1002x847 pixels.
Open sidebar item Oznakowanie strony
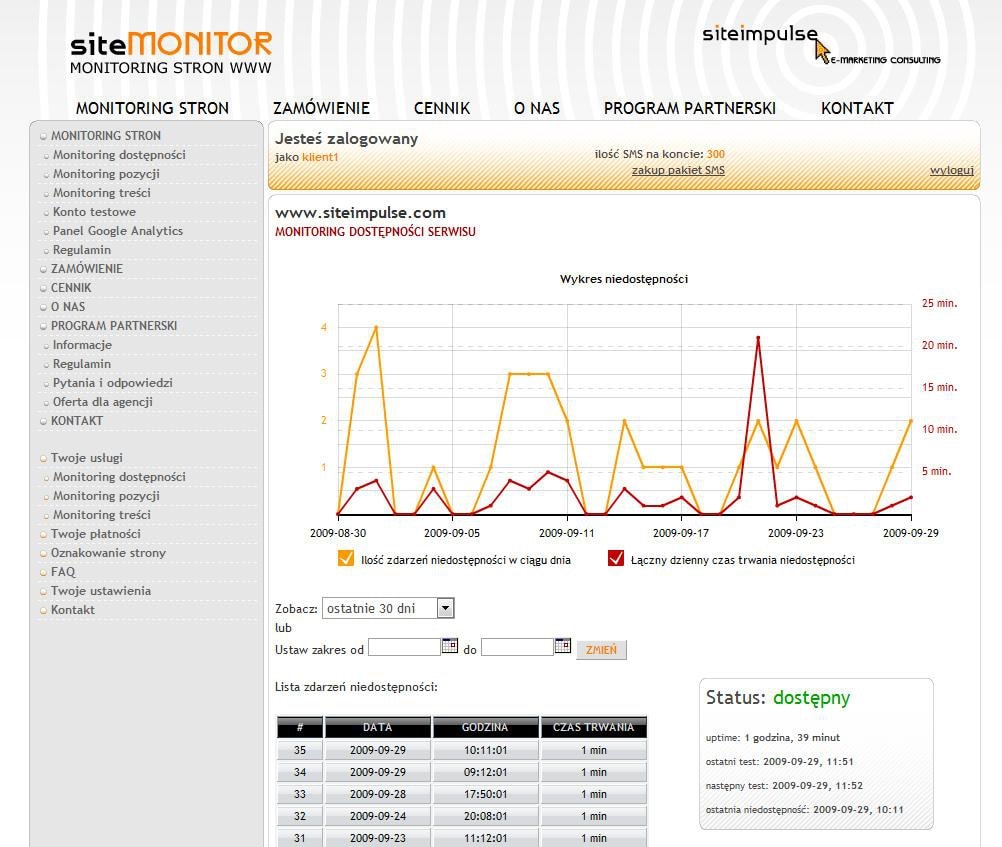(108, 553)
